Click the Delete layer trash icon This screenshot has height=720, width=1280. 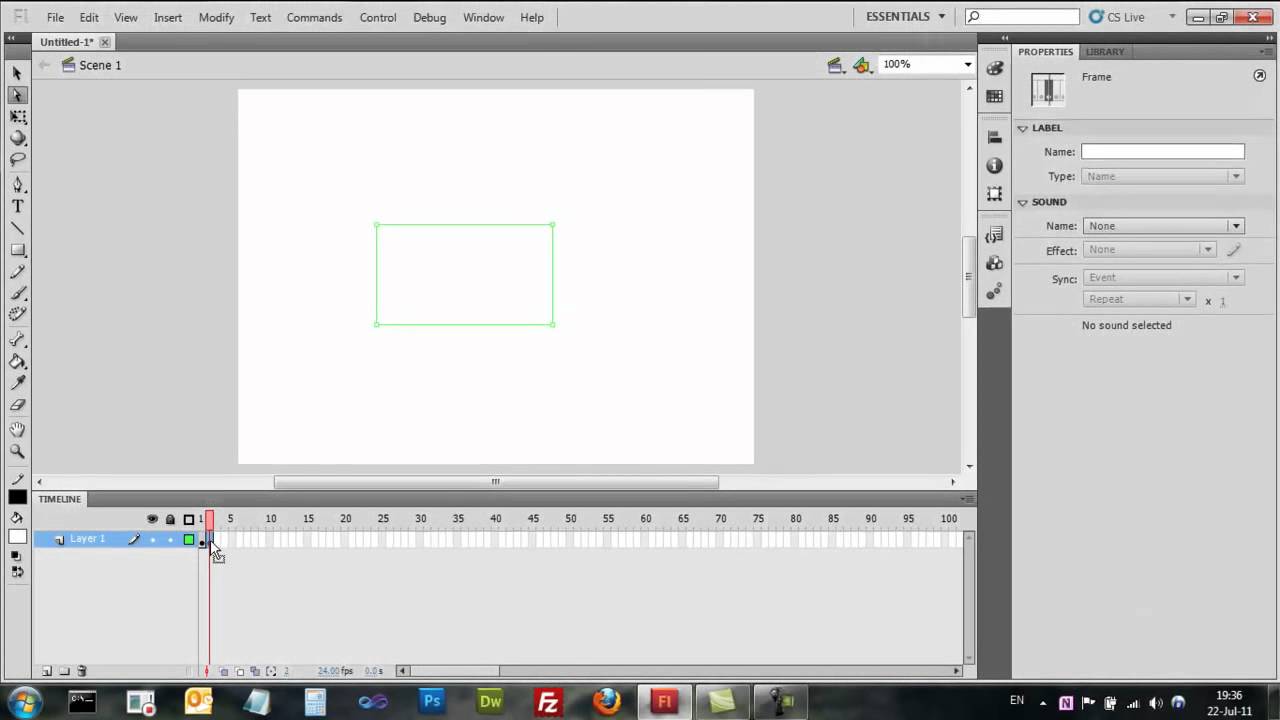coord(82,671)
